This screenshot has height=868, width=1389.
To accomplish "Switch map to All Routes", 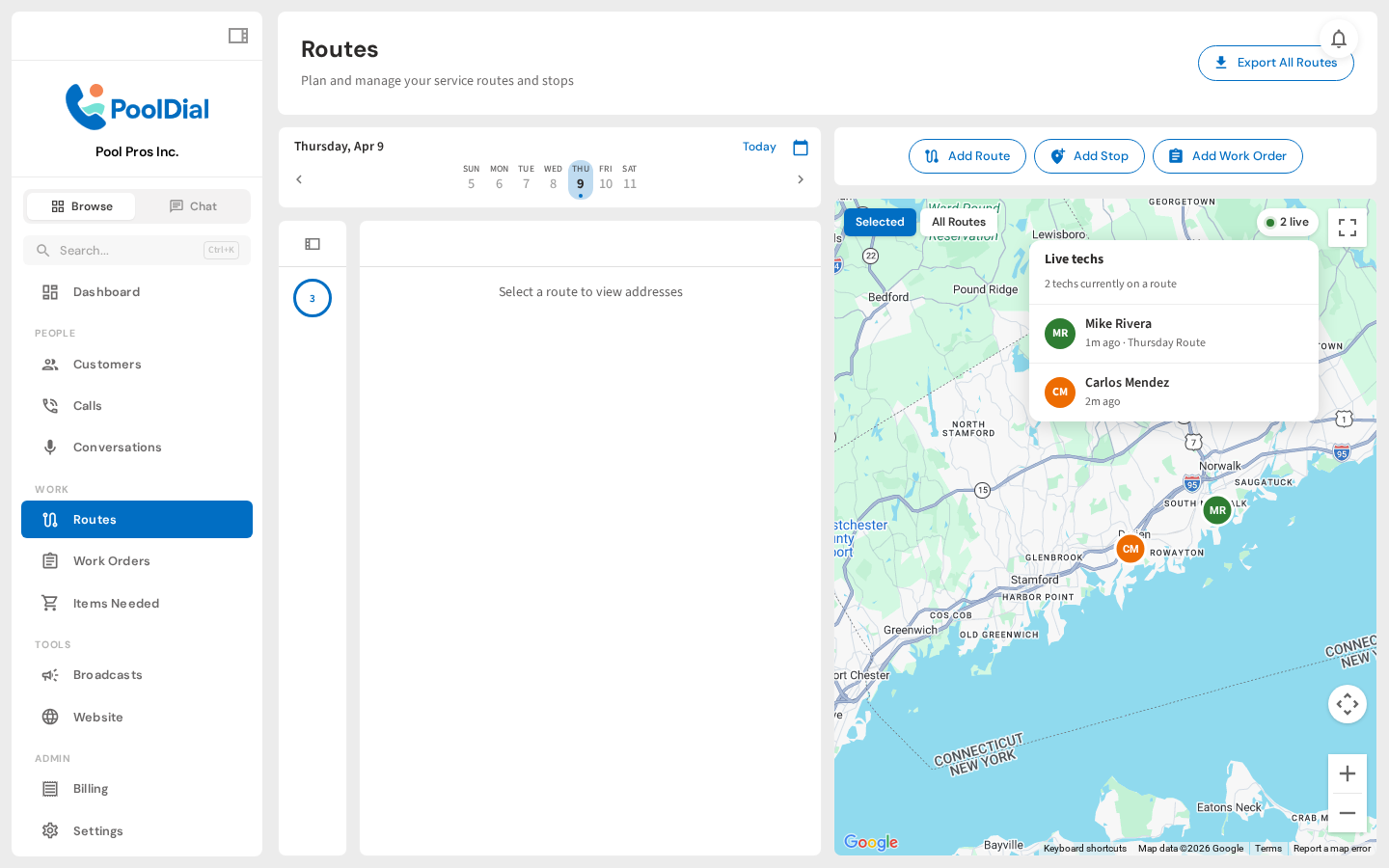I will [x=958, y=222].
